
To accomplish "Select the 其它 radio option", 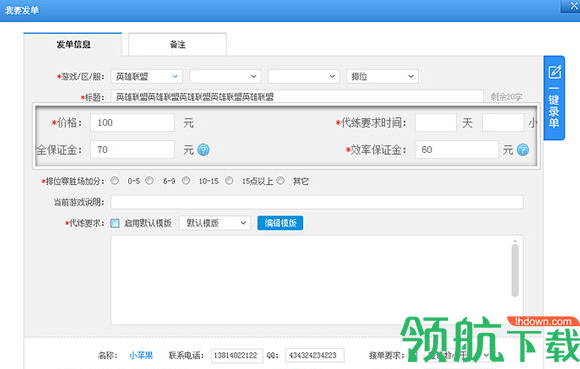I will pos(280,180).
